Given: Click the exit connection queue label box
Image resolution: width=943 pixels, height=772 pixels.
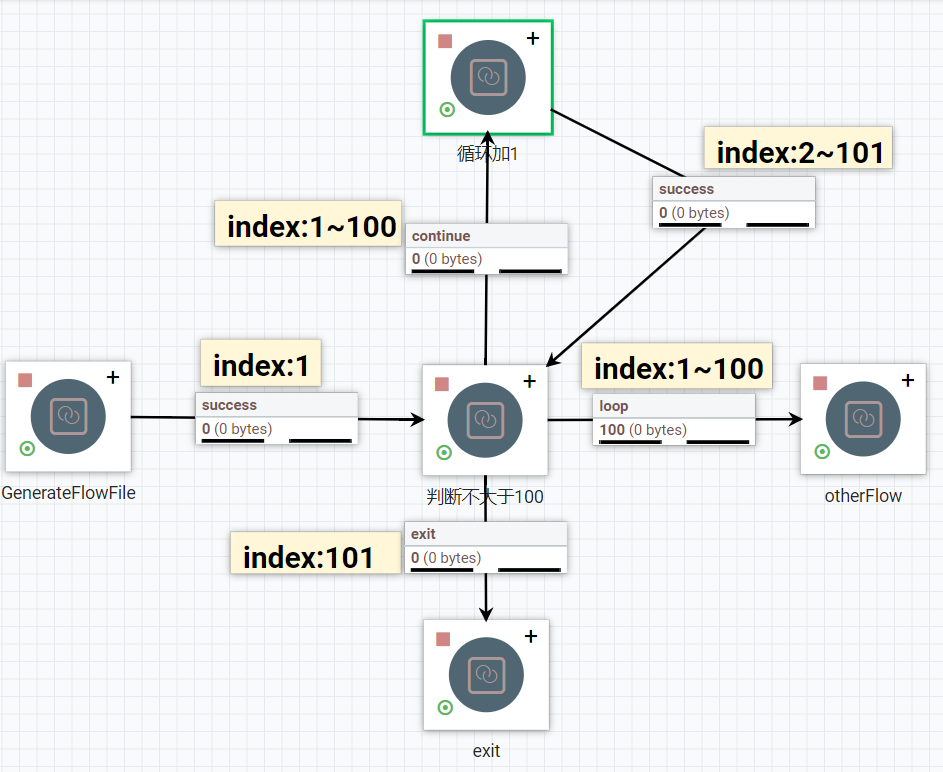Looking at the screenshot, I should pyautogui.click(x=486, y=547).
